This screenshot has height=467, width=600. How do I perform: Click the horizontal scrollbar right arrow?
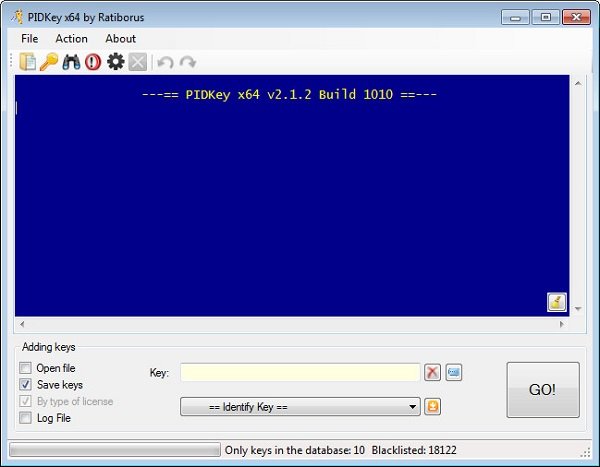[561, 324]
